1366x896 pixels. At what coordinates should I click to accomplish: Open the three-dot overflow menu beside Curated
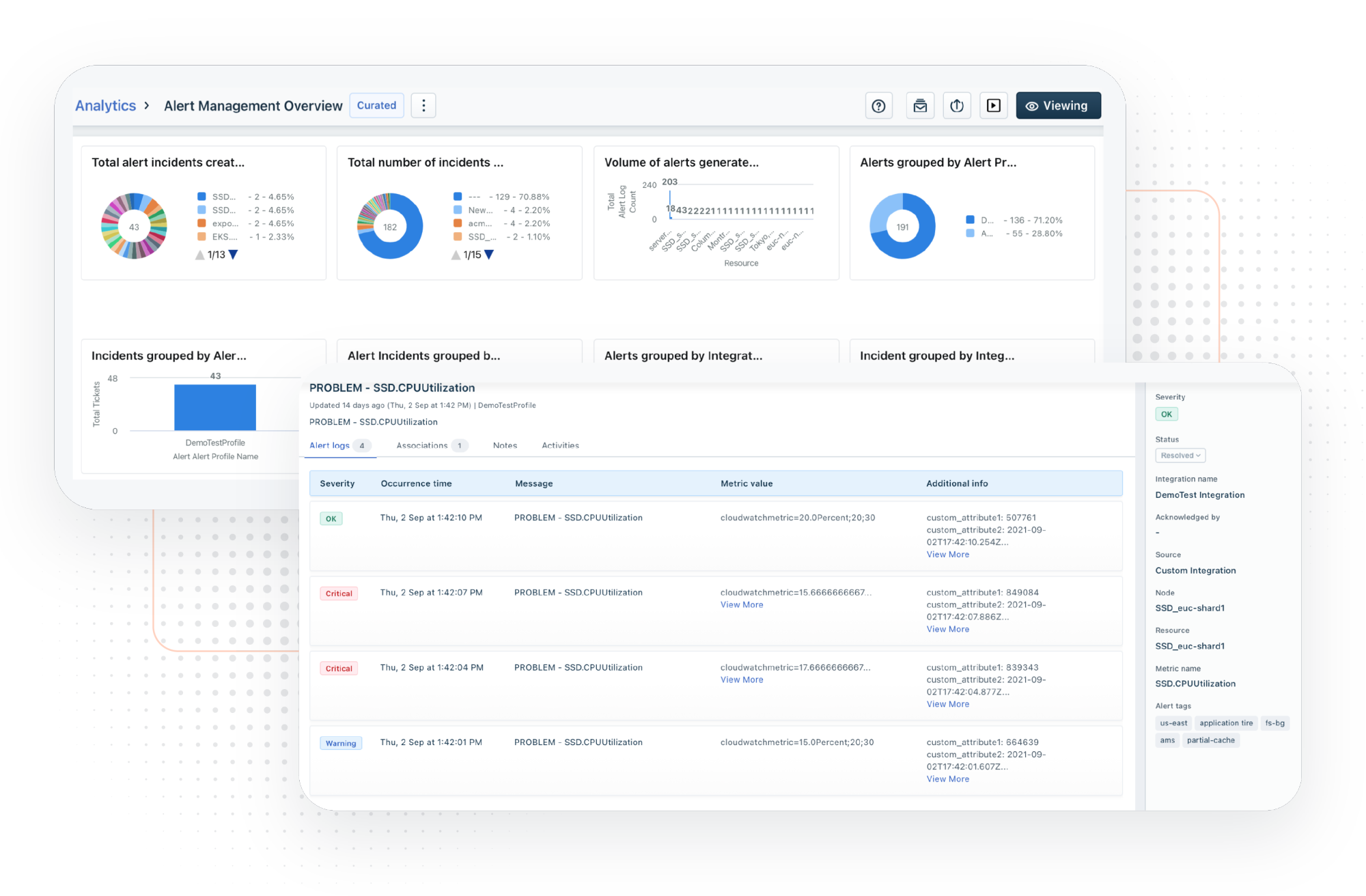[x=423, y=105]
